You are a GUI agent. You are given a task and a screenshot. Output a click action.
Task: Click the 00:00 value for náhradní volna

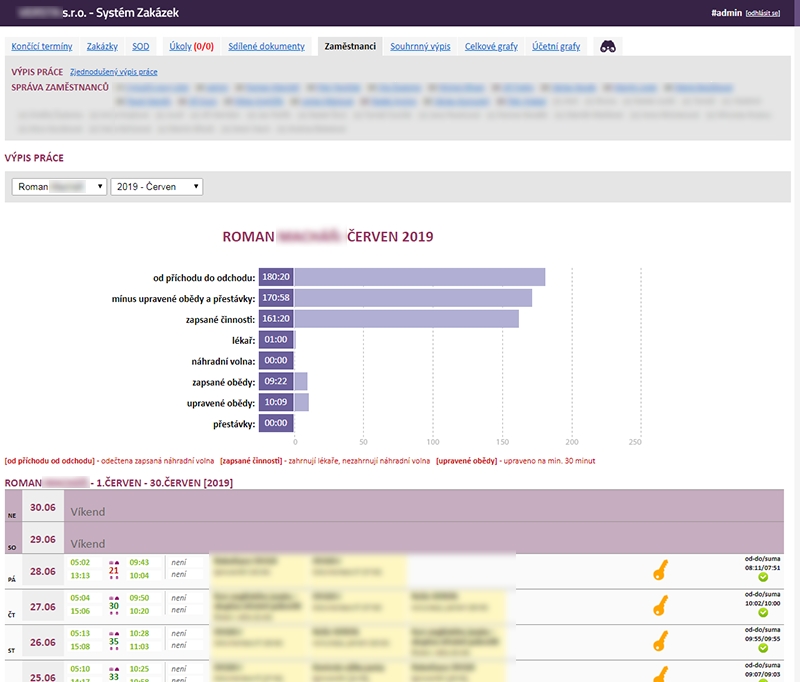point(276,361)
